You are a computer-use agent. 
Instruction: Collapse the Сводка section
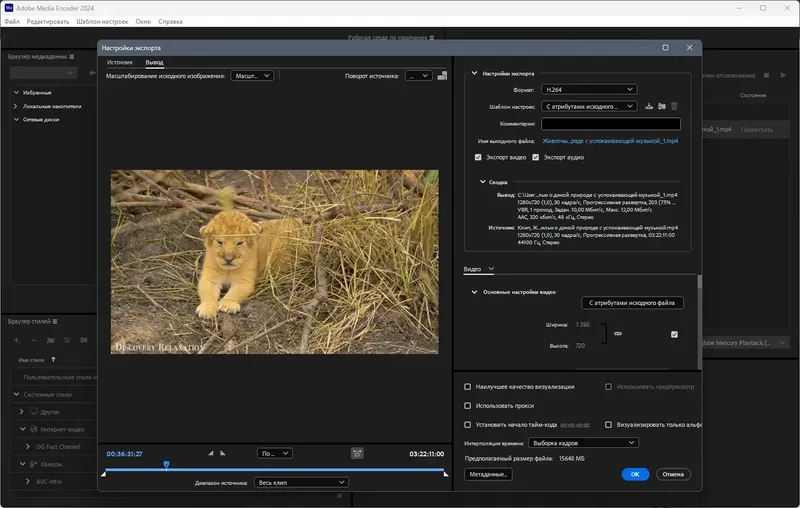tap(482, 182)
